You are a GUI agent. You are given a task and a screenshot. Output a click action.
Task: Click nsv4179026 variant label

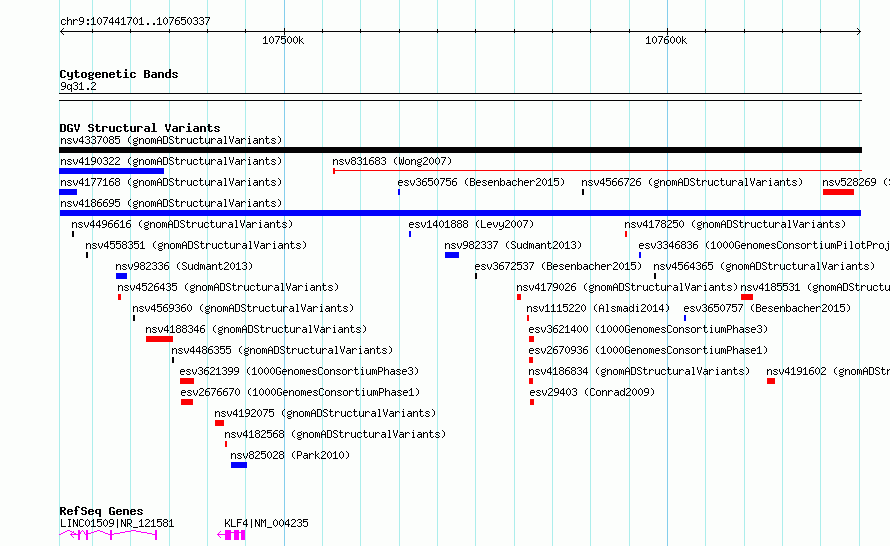627,287
